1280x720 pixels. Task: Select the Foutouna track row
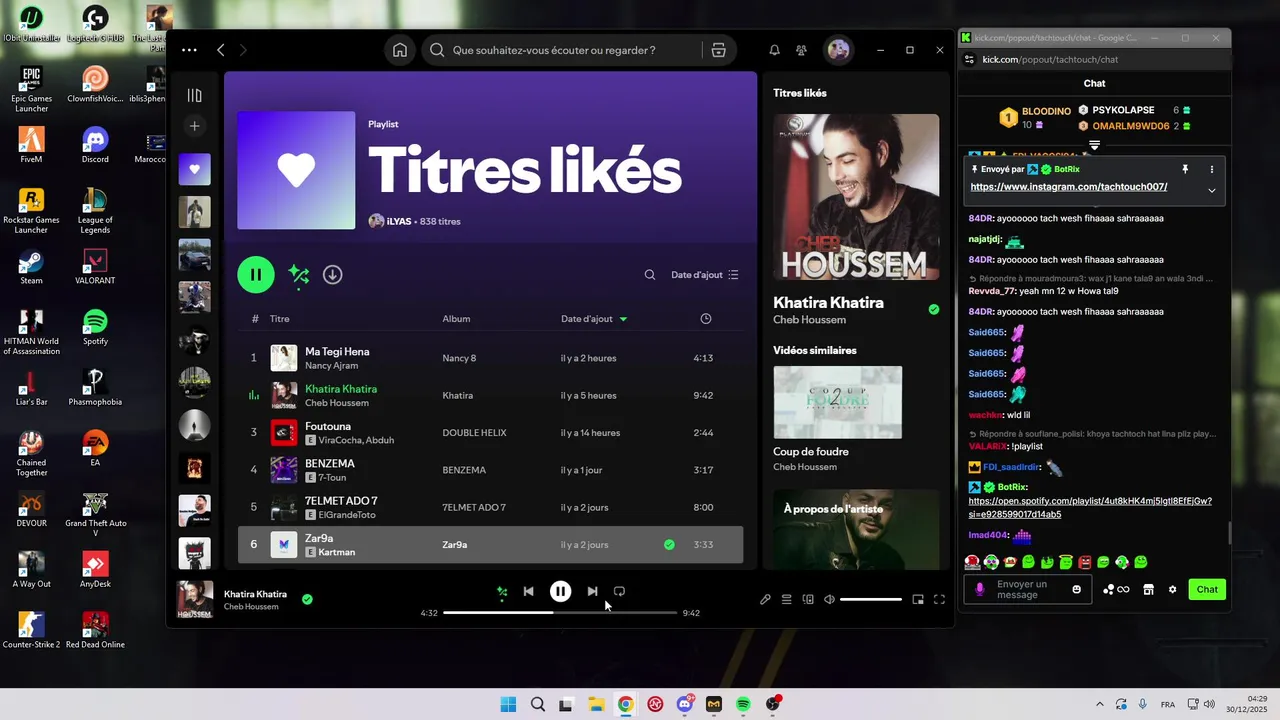(x=490, y=433)
